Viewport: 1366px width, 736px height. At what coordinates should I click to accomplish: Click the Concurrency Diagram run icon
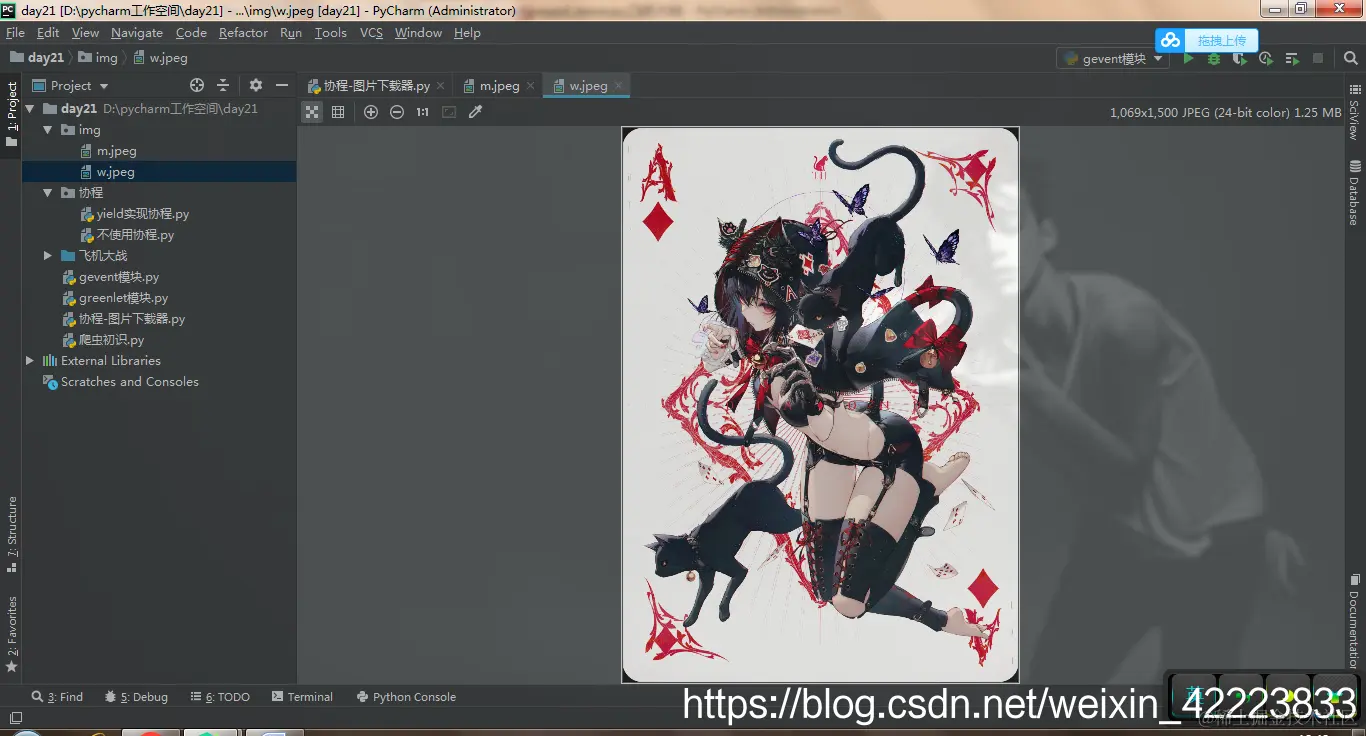pyautogui.click(x=1292, y=59)
